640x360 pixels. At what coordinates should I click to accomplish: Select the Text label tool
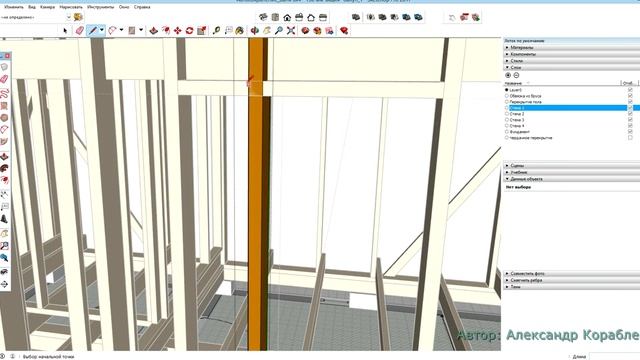229,31
